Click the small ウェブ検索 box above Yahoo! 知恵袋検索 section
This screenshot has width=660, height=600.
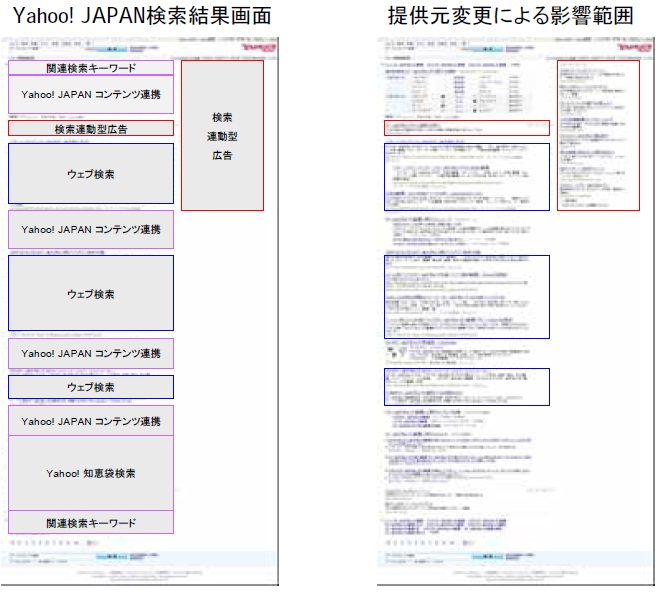coord(91,387)
